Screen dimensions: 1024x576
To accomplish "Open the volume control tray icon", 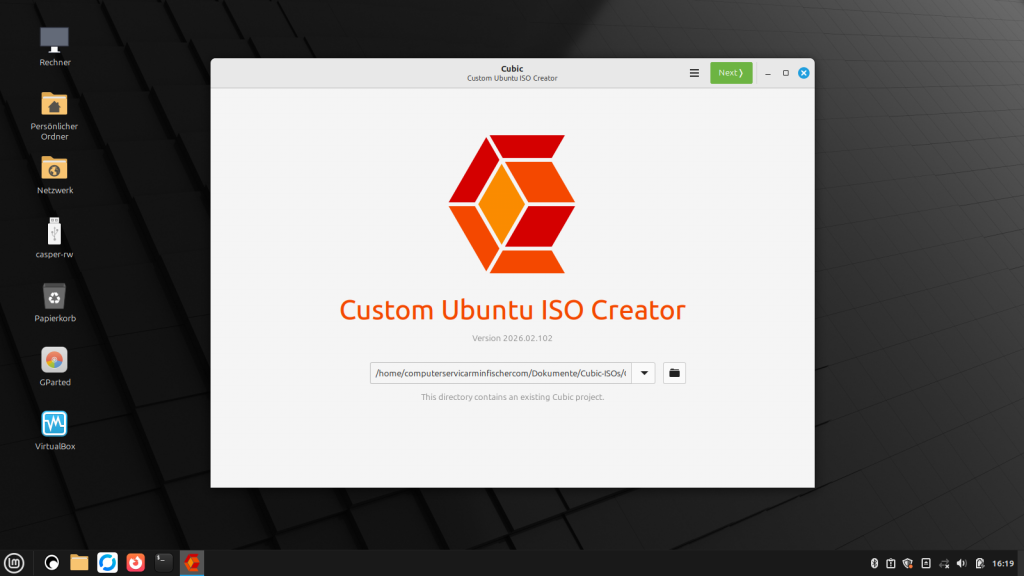I will (961, 563).
